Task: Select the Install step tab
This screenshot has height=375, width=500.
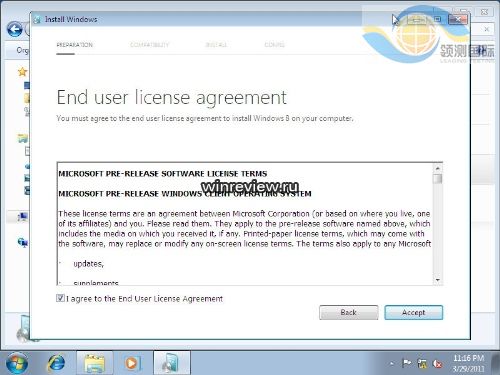Action: (216, 45)
